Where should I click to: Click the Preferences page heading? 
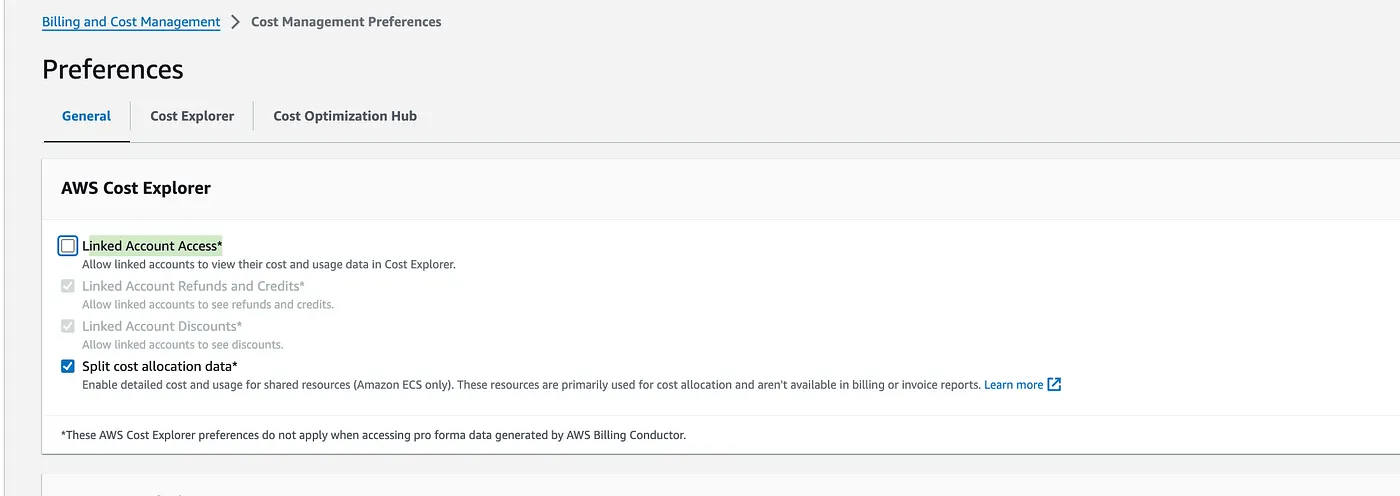(x=113, y=69)
